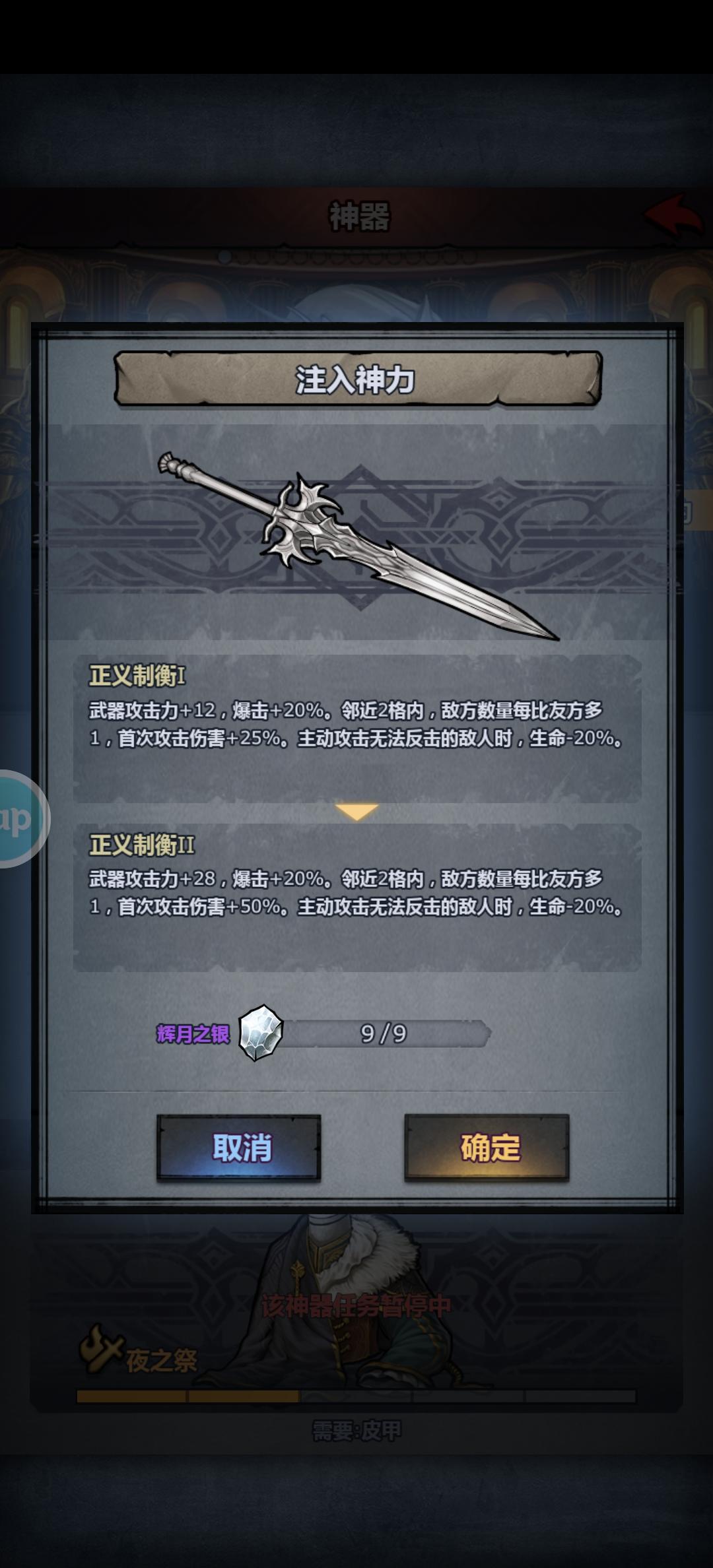This screenshot has height=1568, width=713.
Task: Tap the artifact sword image
Action: pyautogui.click(x=358, y=546)
